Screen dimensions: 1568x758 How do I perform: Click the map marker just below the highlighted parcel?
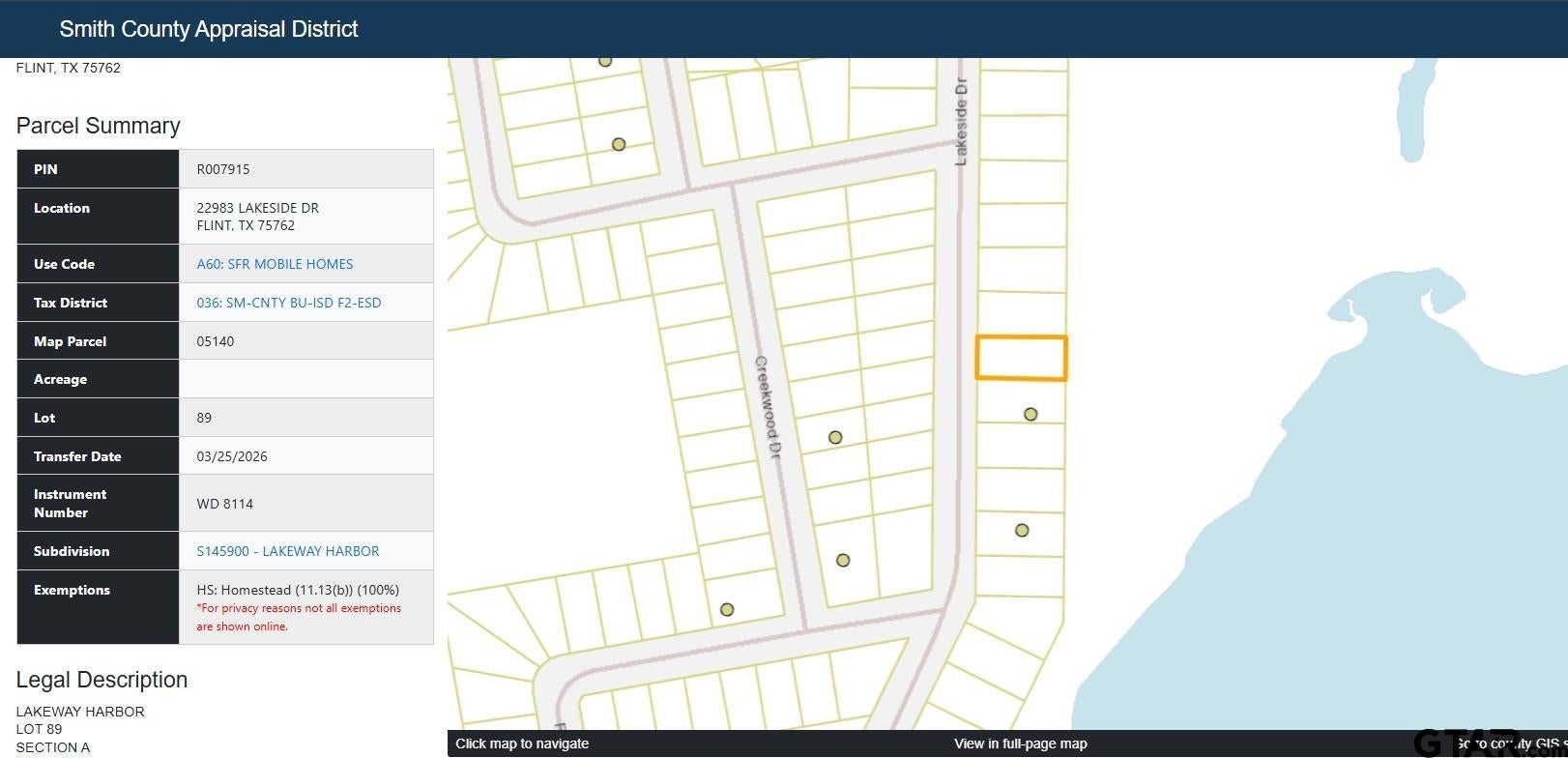click(1031, 414)
